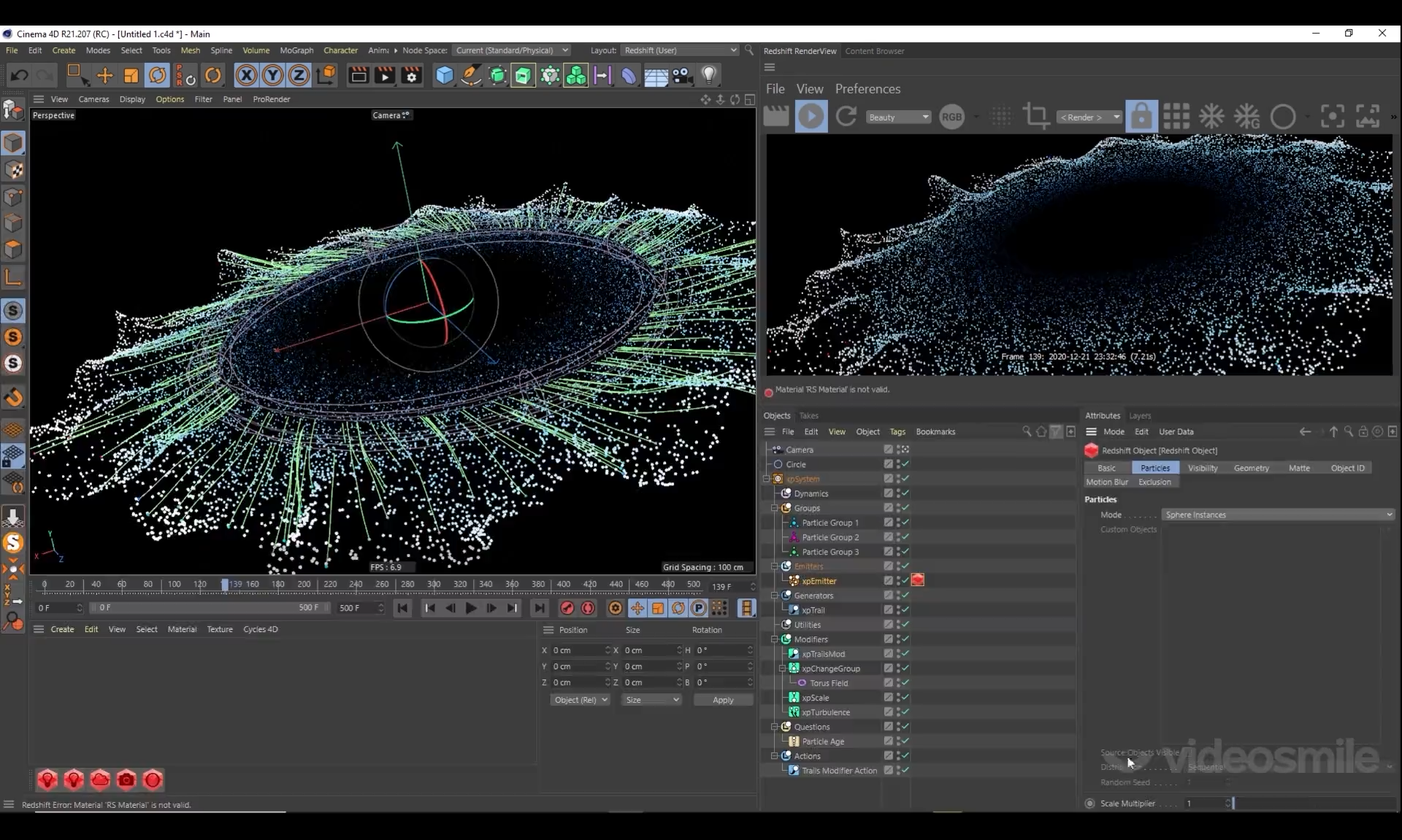Viewport: 1402px width, 840px height.
Task: Click the RenderView crop region icon
Action: click(1035, 117)
